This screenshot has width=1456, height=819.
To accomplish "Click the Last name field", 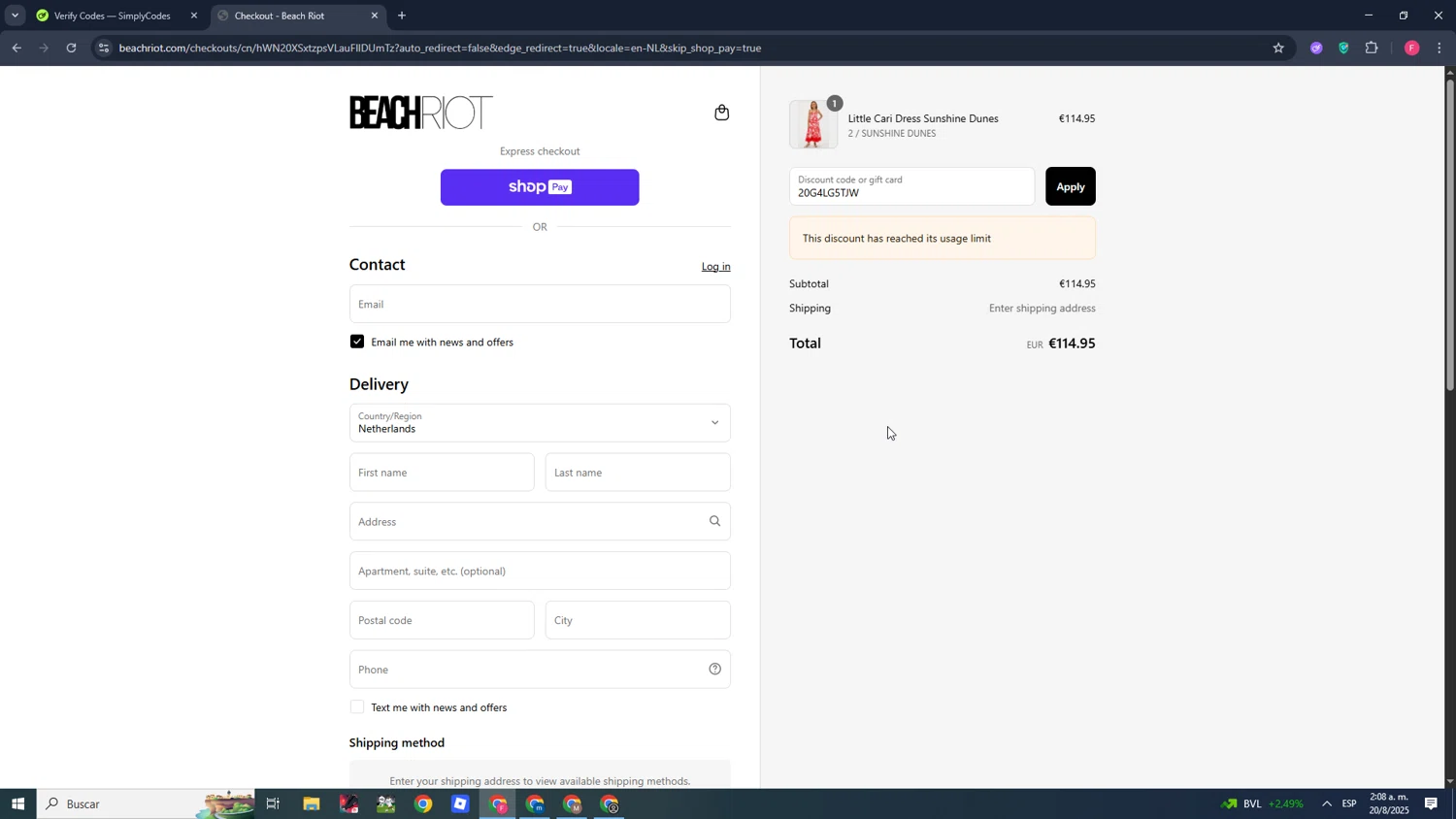I will click(x=638, y=473).
